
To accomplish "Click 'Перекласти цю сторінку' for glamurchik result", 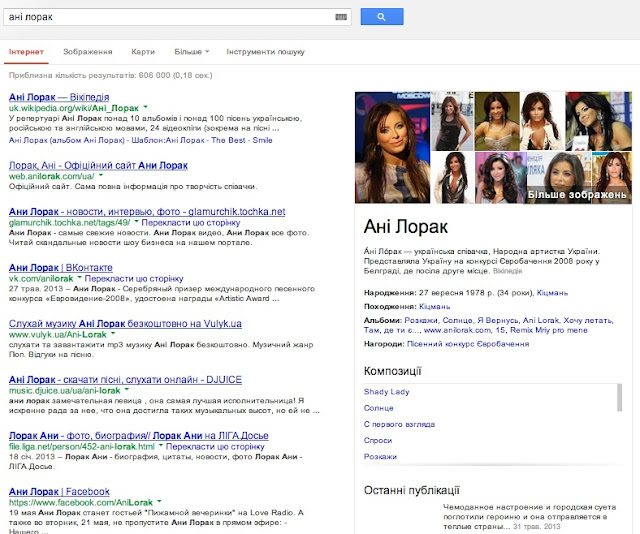I will point(191,222).
